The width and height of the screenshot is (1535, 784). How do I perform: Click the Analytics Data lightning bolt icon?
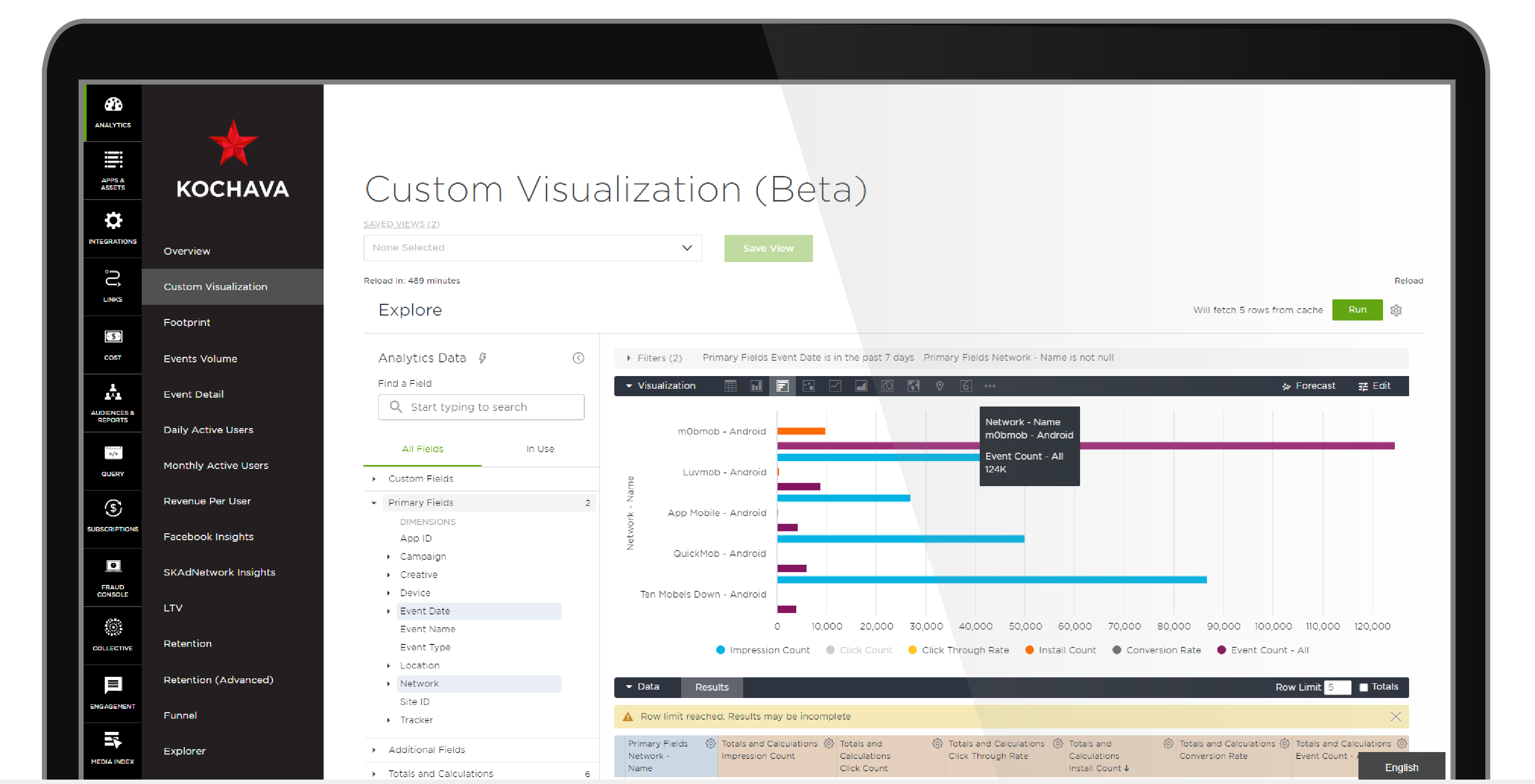(x=482, y=358)
